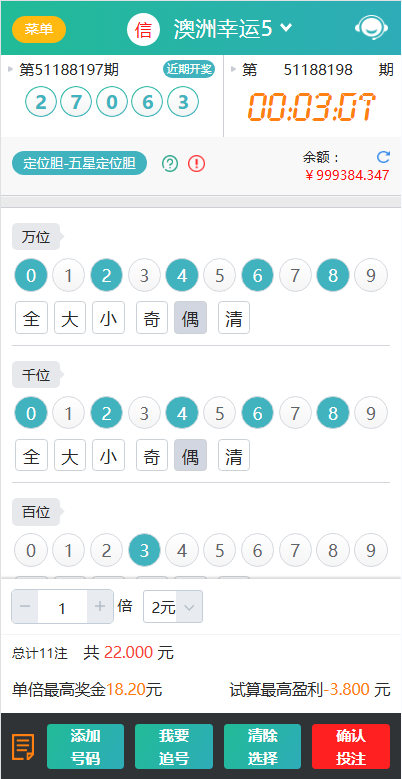
Task: Click the red exclamation warning icon
Action: (197, 163)
